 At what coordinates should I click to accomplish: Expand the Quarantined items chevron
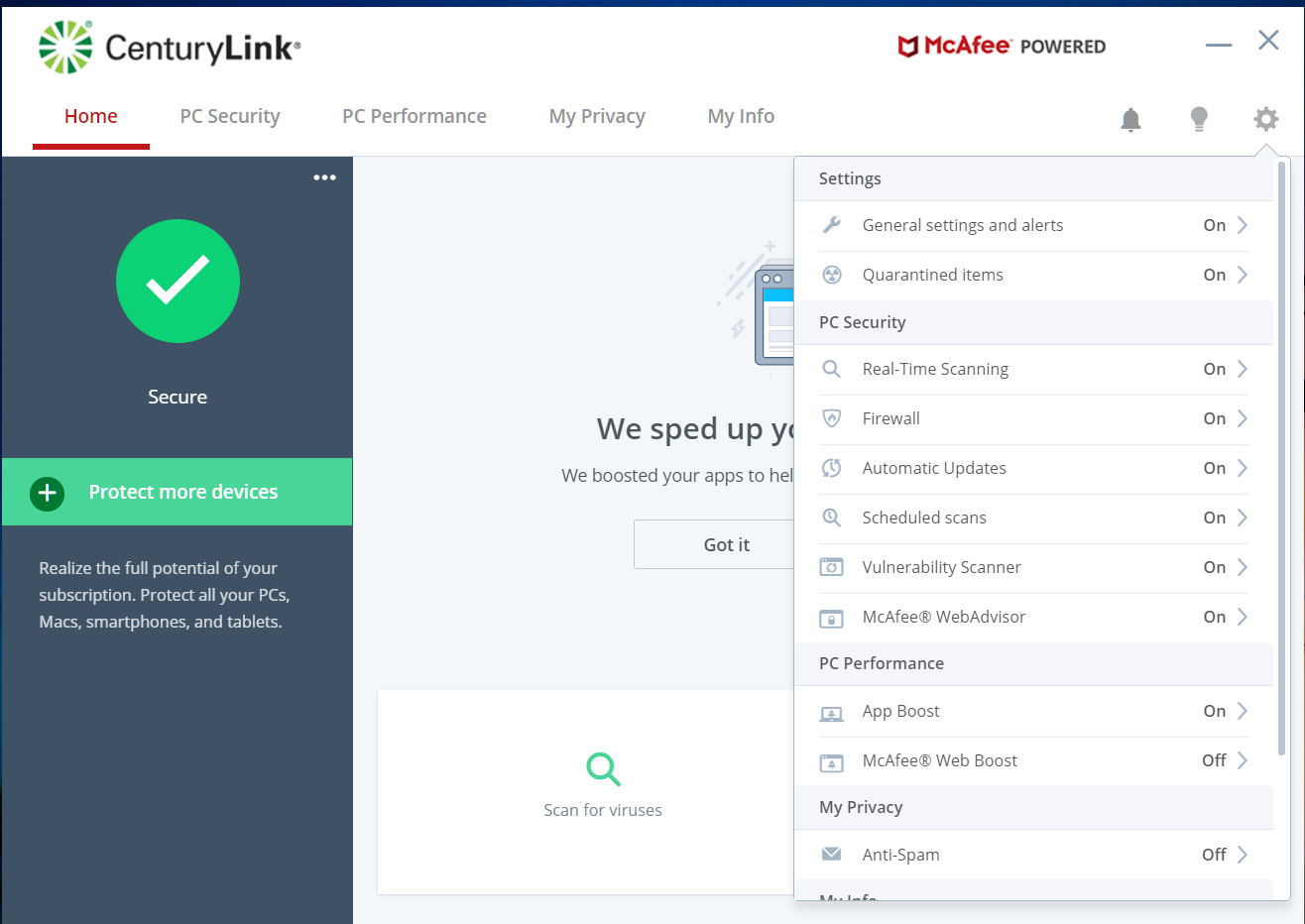pyautogui.click(x=1242, y=275)
